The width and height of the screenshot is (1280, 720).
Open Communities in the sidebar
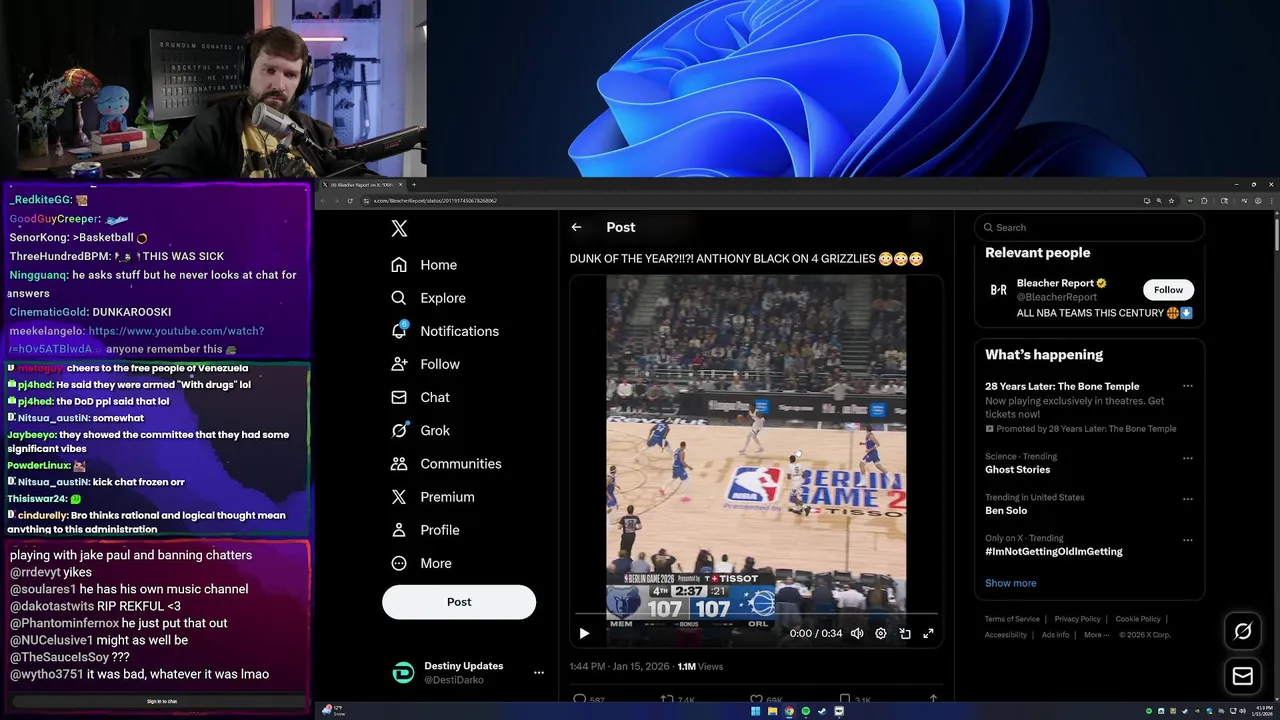point(446,463)
